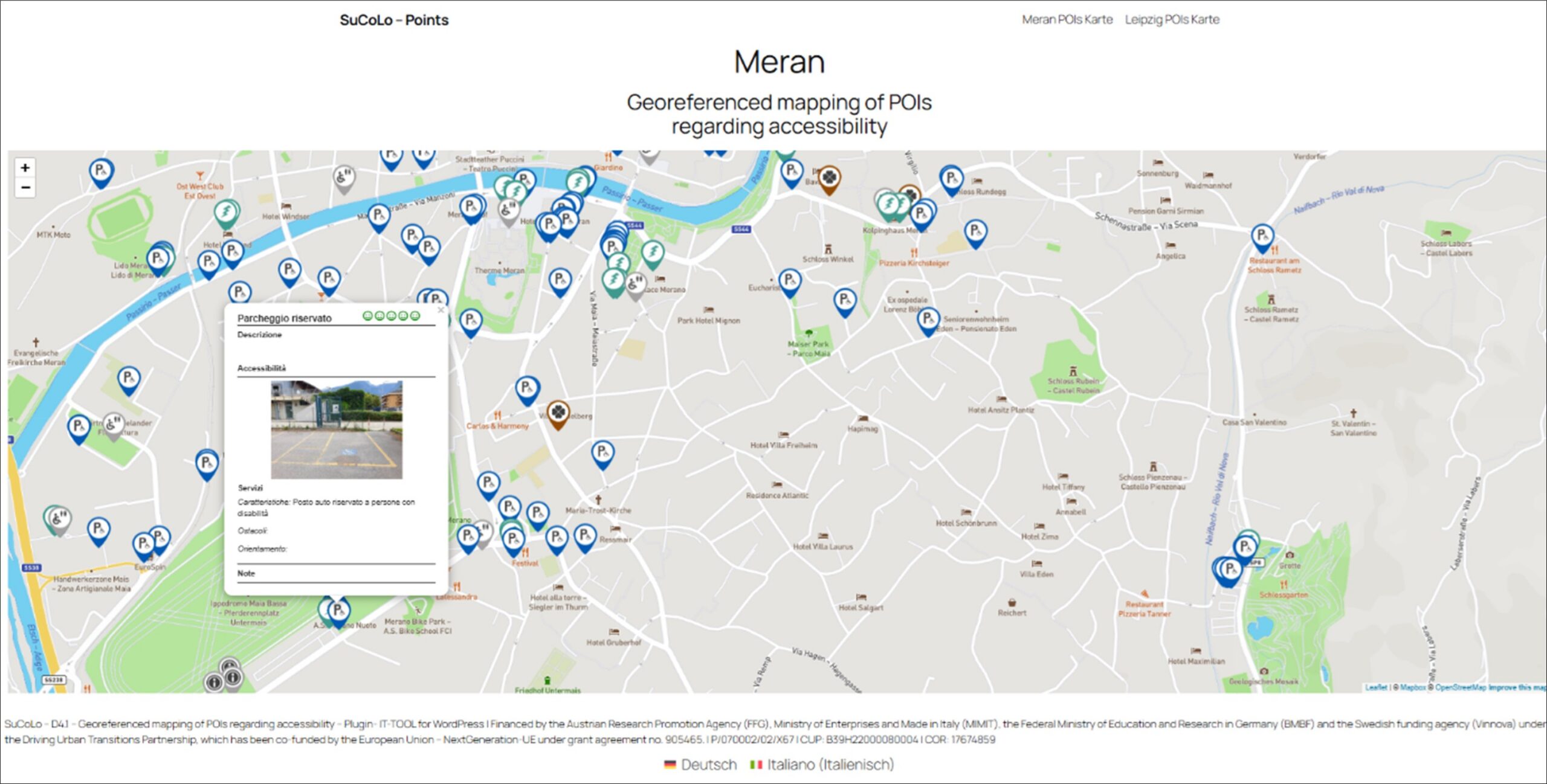The height and width of the screenshot is (784, 1547).
Task: Zoom in the map with plus button
Action: pyautogui.click(x=25, y=168)
